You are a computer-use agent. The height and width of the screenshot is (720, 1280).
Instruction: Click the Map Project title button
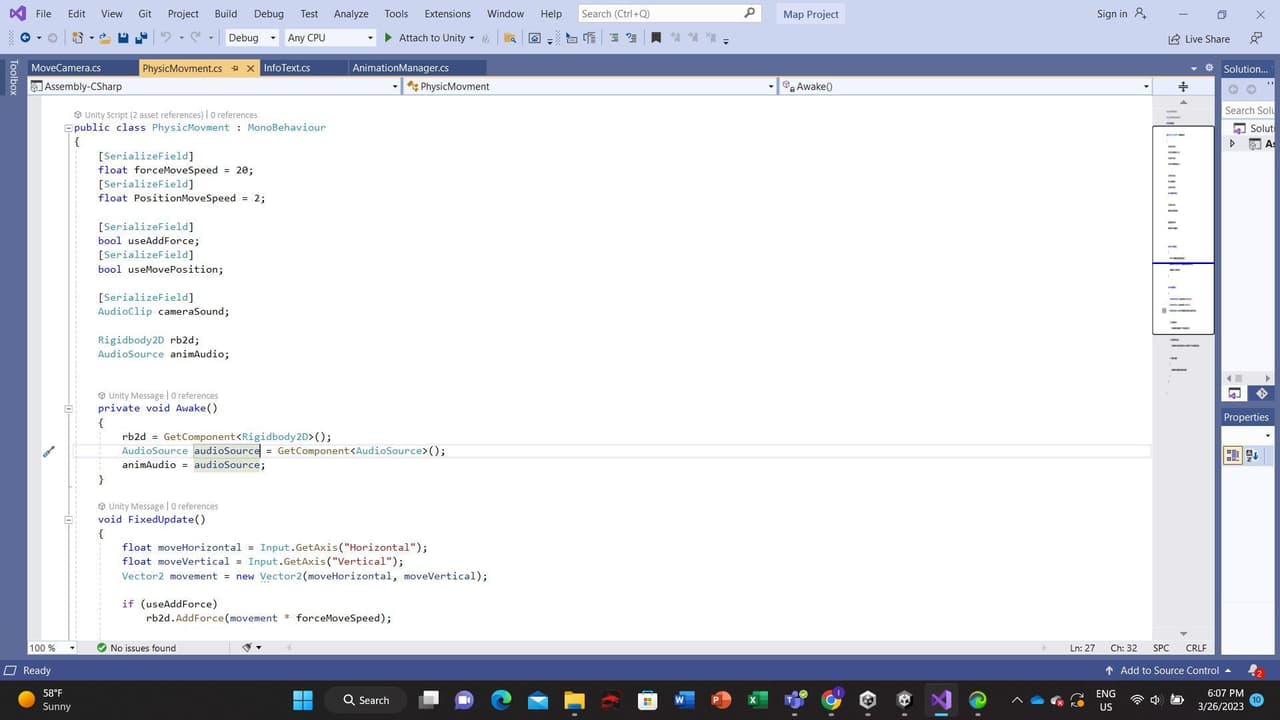click(811, 14)
